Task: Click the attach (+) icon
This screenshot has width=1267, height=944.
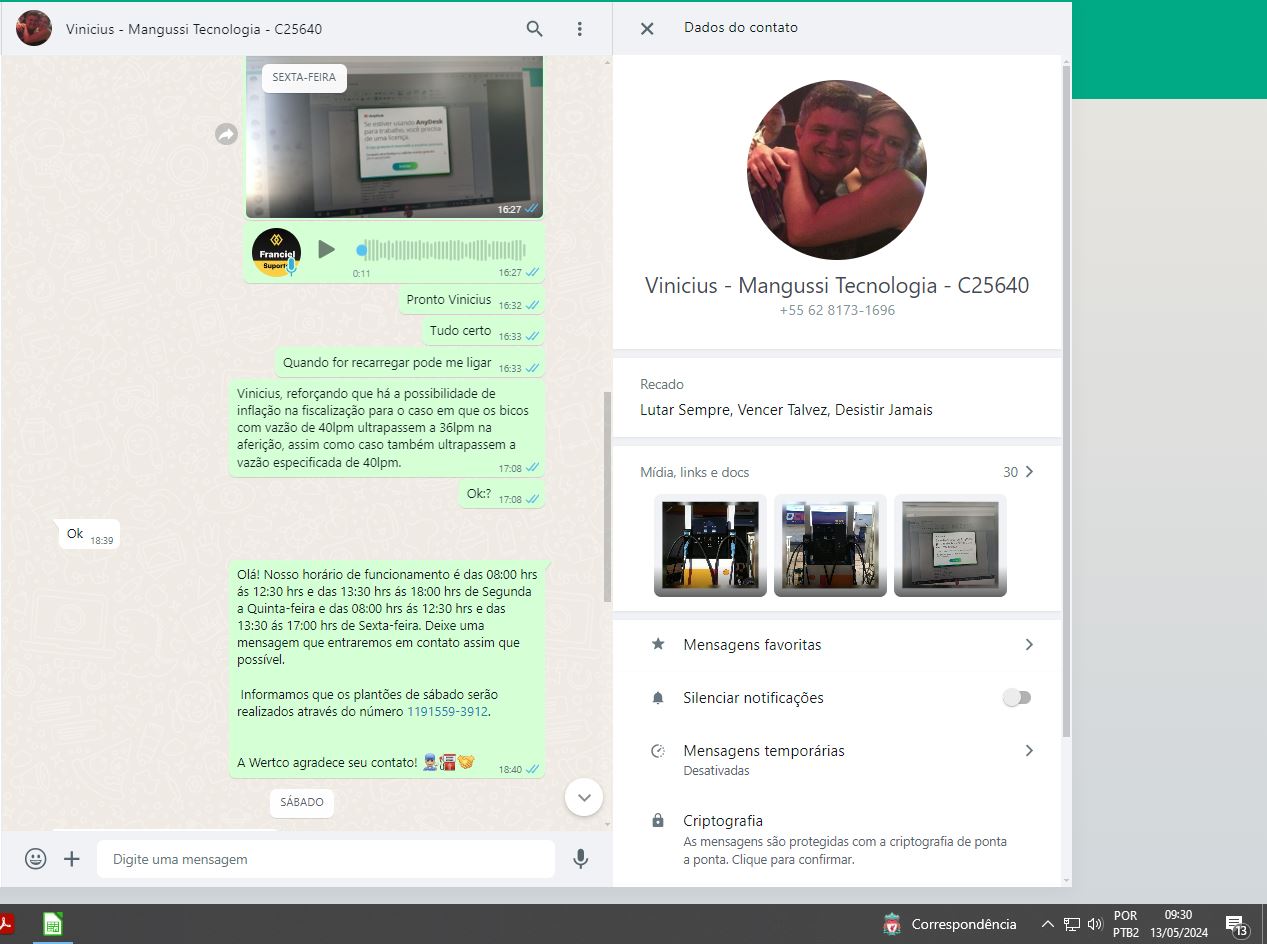Action: pyautogui.click(x=73, y=859)
